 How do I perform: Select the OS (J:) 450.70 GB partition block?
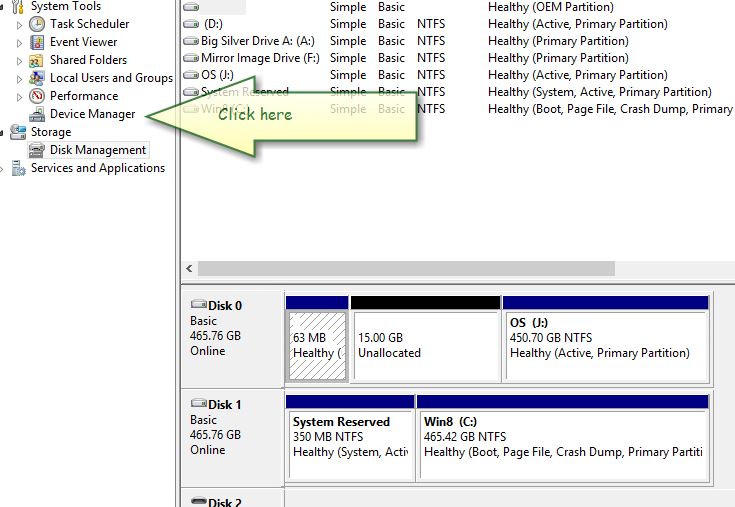click(x=607, y=345)
